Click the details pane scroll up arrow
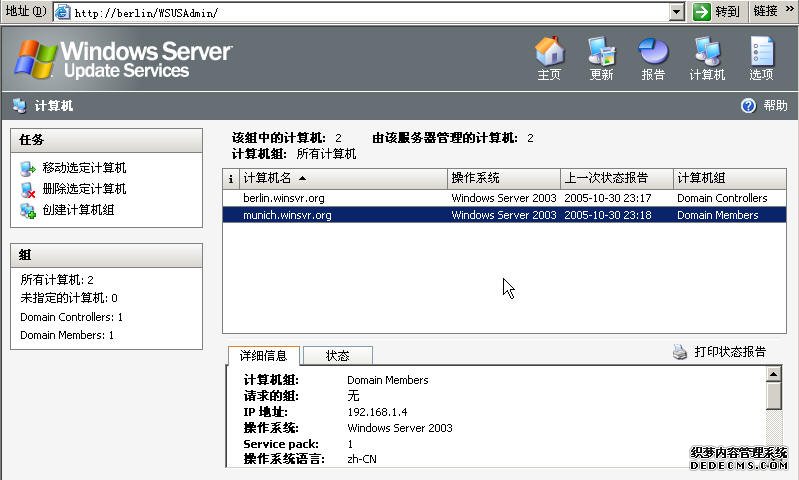799x480 pixels. (x=774, y=374)
